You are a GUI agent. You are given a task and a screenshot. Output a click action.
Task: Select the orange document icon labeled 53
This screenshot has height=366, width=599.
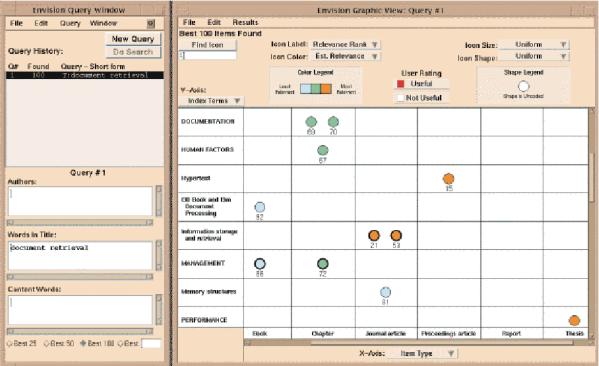396,235
